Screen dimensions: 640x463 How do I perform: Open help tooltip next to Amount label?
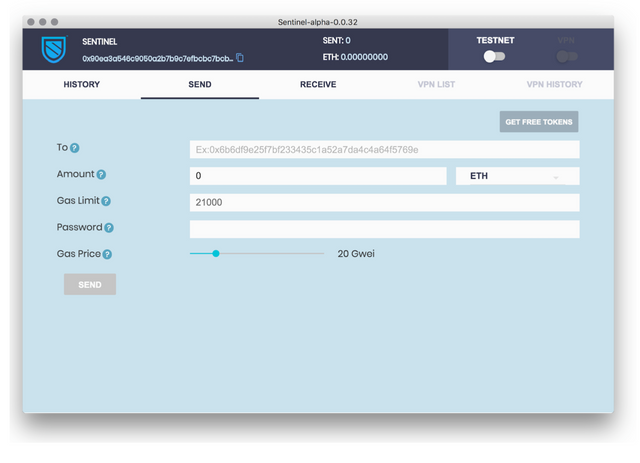pyautogui.click(x=101, y=174)
